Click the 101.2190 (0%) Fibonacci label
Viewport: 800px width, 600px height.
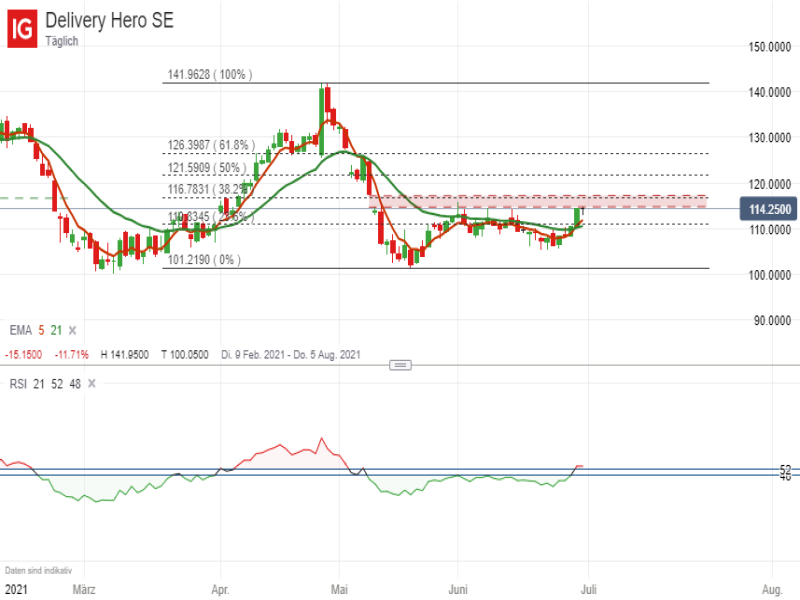tap(204, 260)
